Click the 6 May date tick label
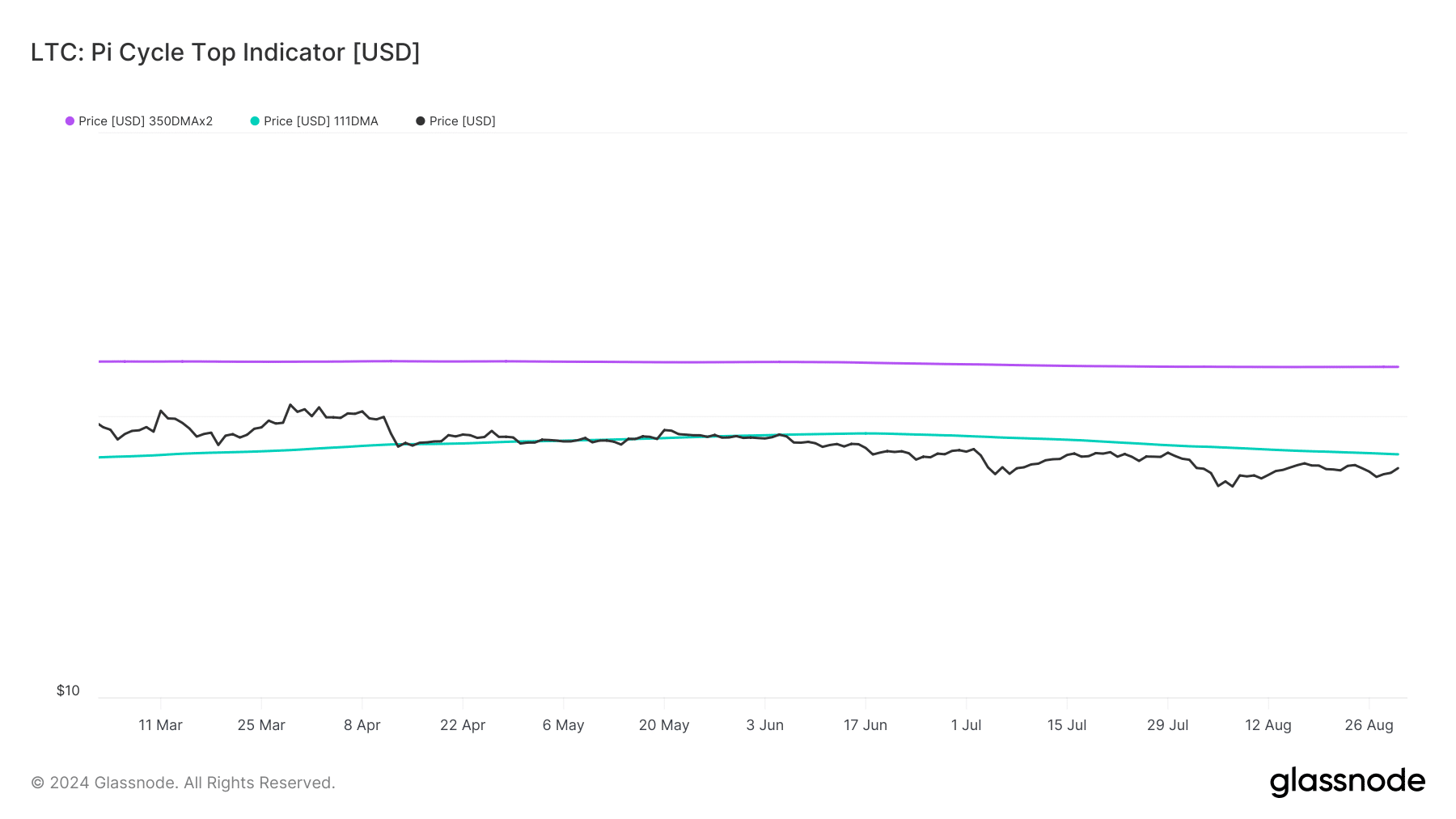Image resolution: width=1456 pixels, height=819 pixels. (x=563, y=725)
